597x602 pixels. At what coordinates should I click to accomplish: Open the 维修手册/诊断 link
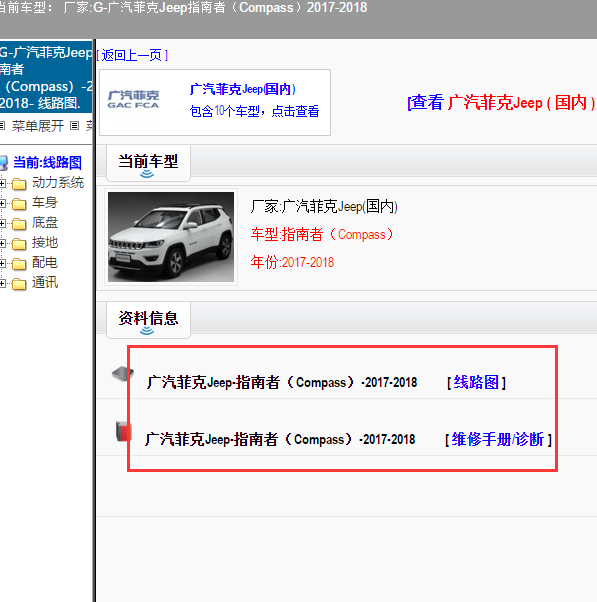498,439
